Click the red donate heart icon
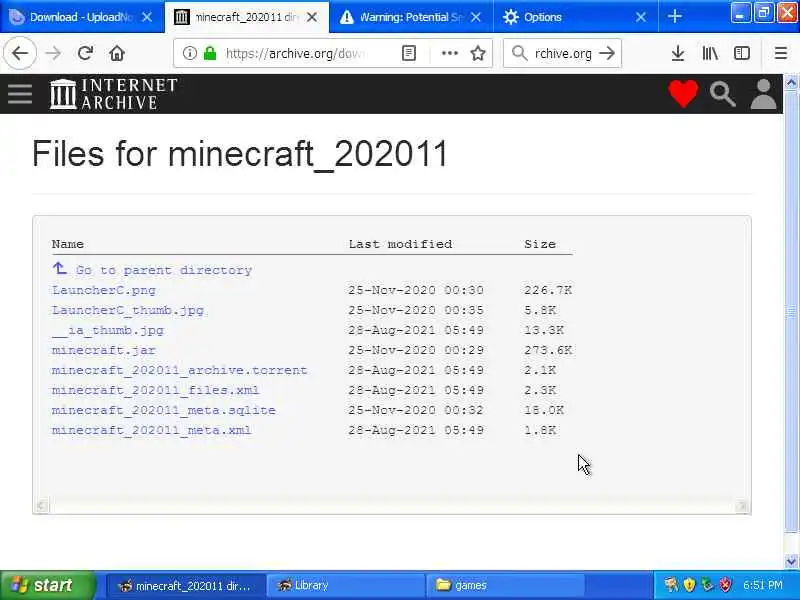800x600 pixels. 683,94
